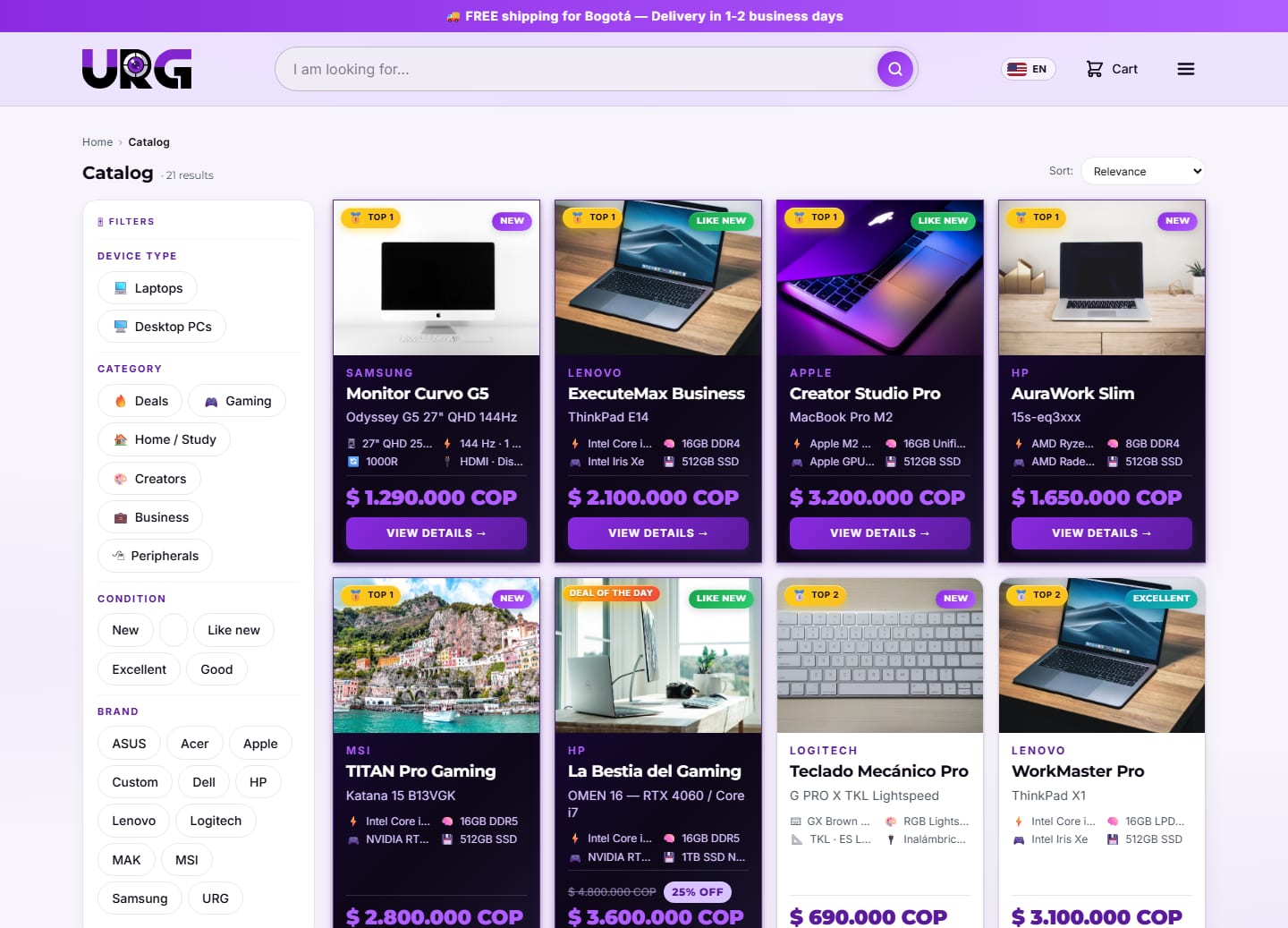Choose the ASUS brand filter
The width and height of the screenshot is (1288, 928).
tap(129, 744)
